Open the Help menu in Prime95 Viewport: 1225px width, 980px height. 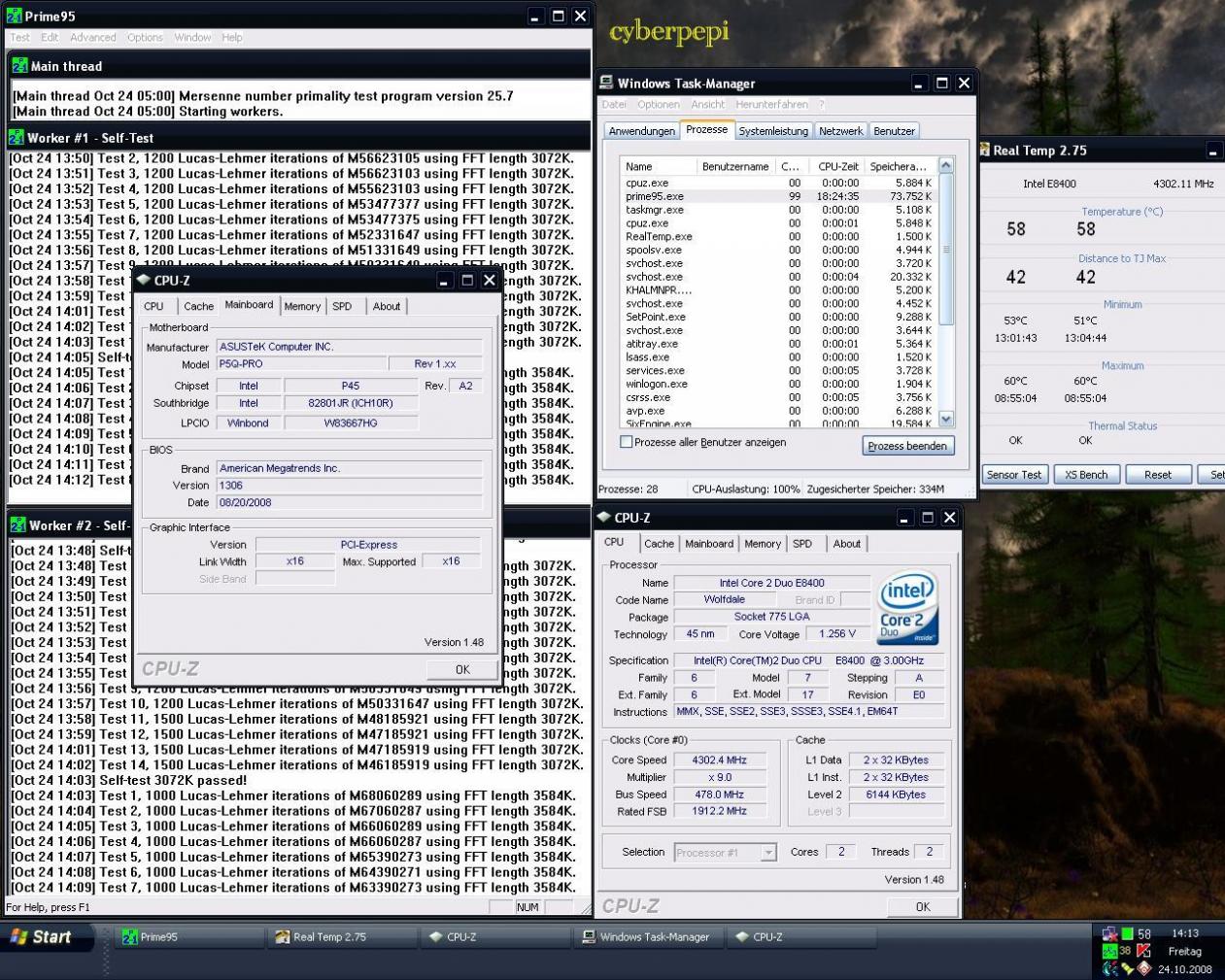232,38
